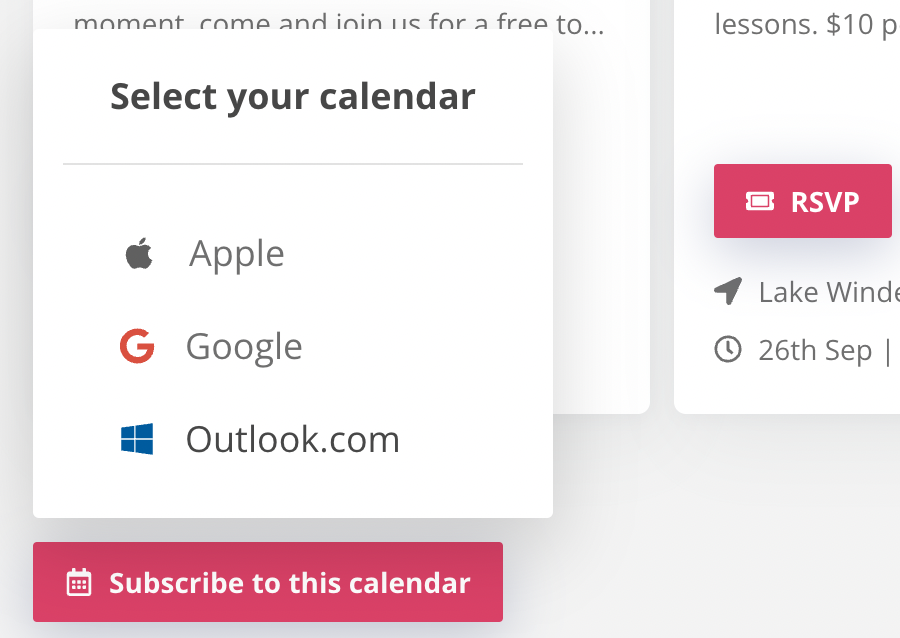Click the location arrow icon beside Lake Windermere
This screenshot has height=638, width=900.
pos(726,291)
